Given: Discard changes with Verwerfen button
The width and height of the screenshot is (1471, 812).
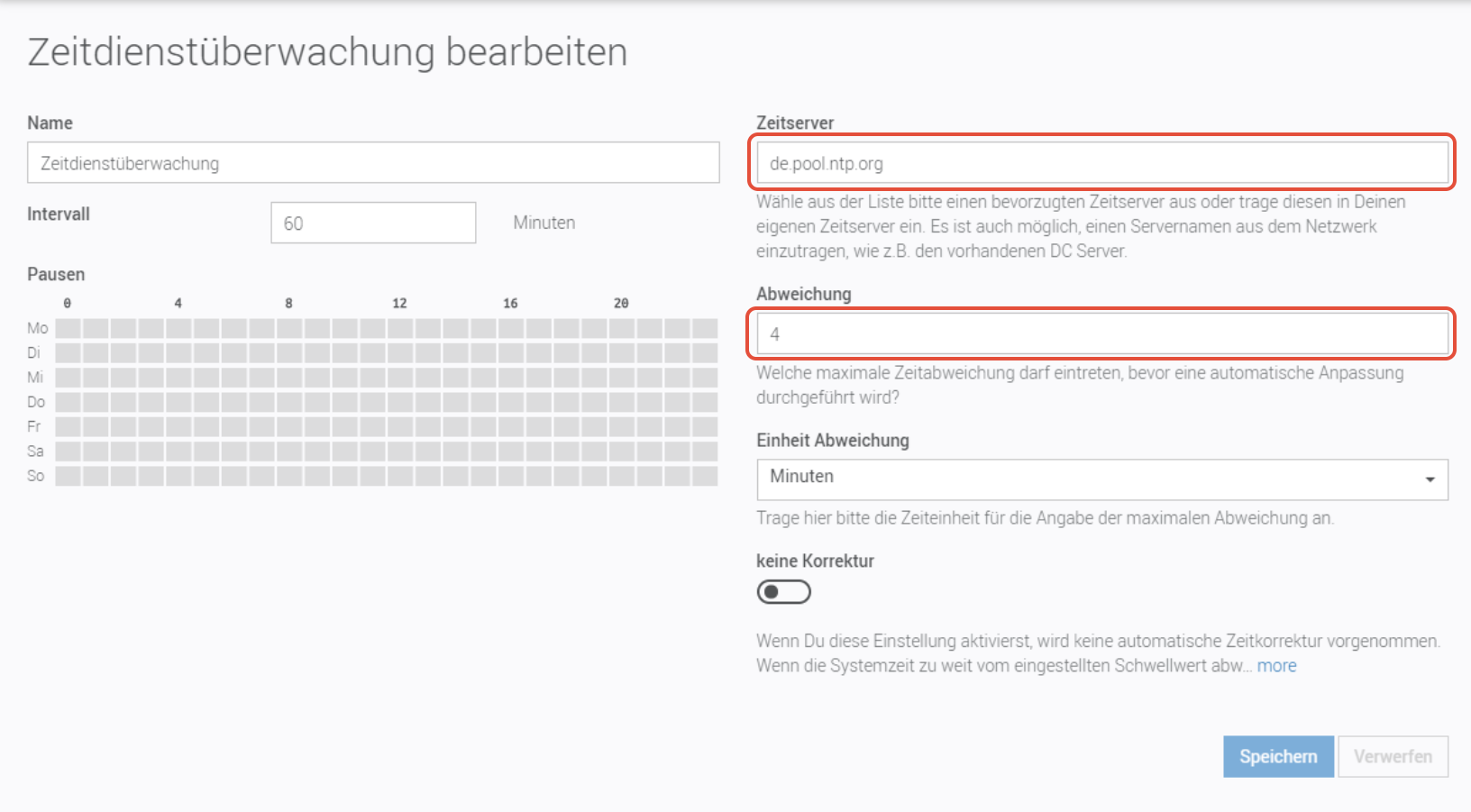Looking at the screenshot, I should 1393,757.
